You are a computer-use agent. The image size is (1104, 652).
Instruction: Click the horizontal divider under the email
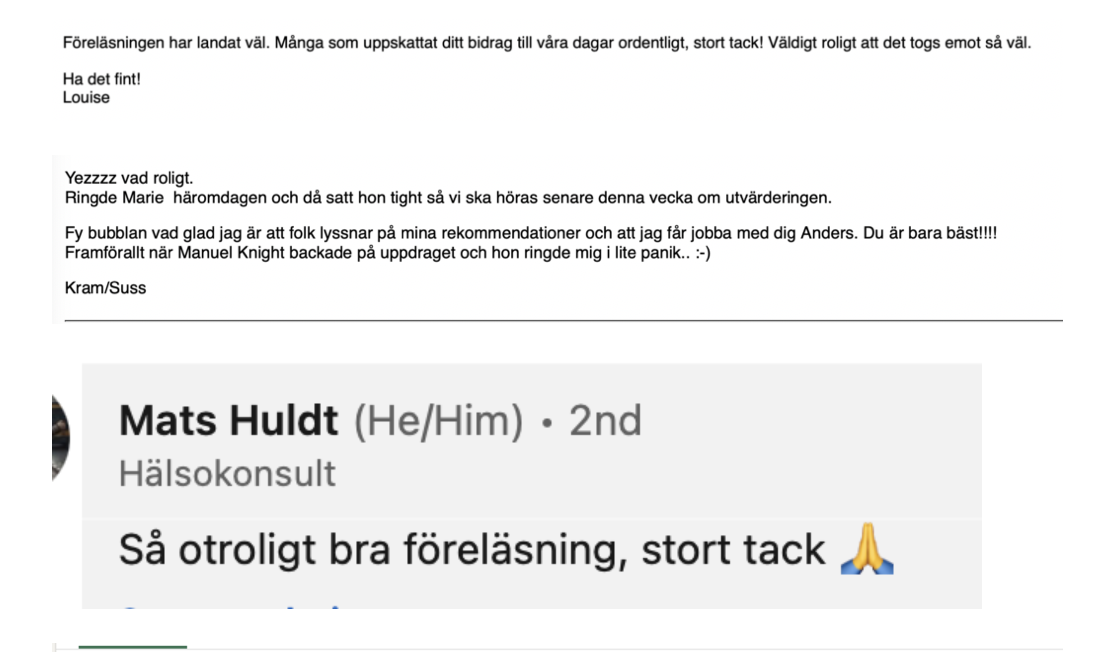click(x=563, y=320)
